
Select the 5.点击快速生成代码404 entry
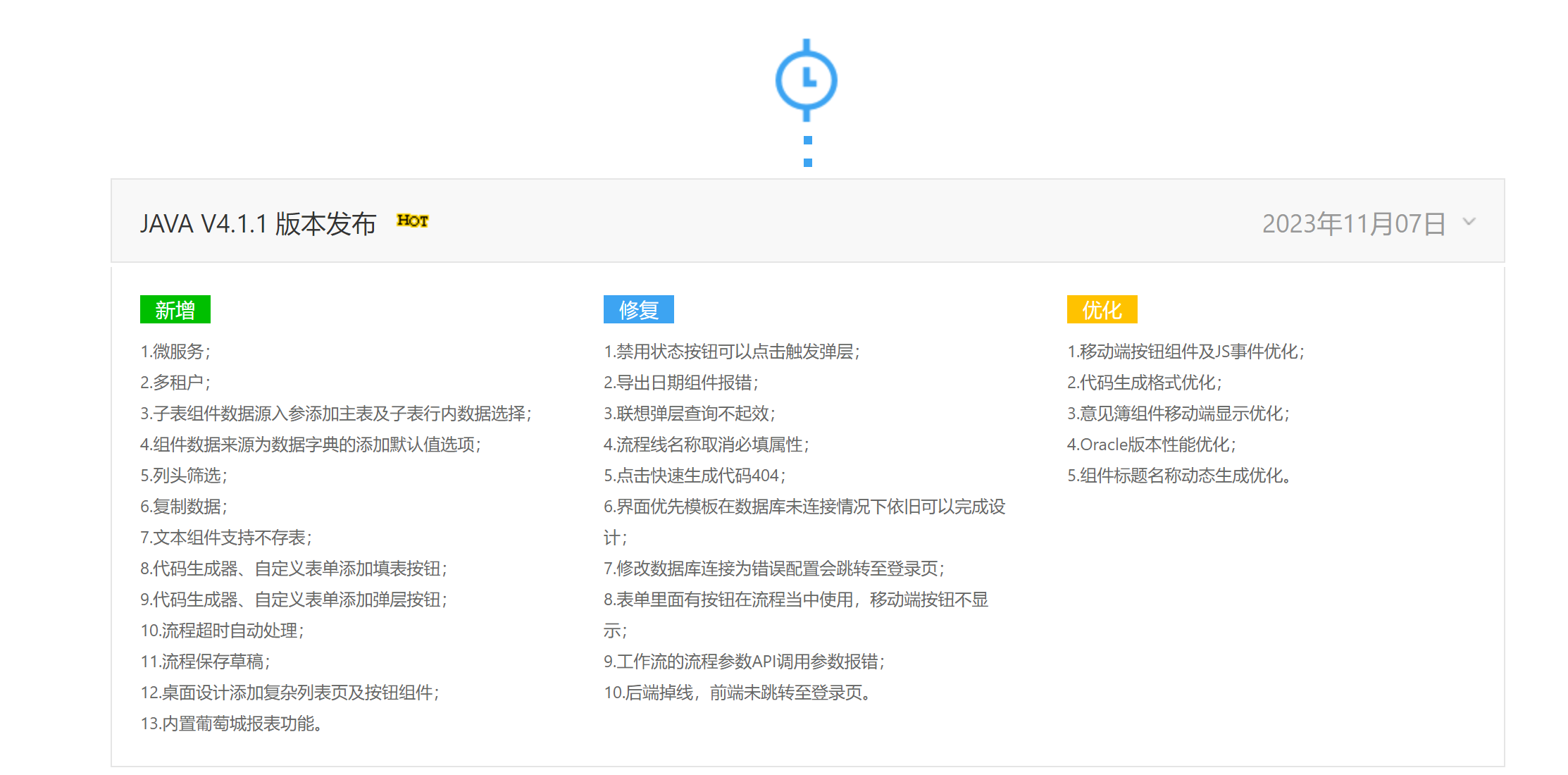[x=695, y=476]
